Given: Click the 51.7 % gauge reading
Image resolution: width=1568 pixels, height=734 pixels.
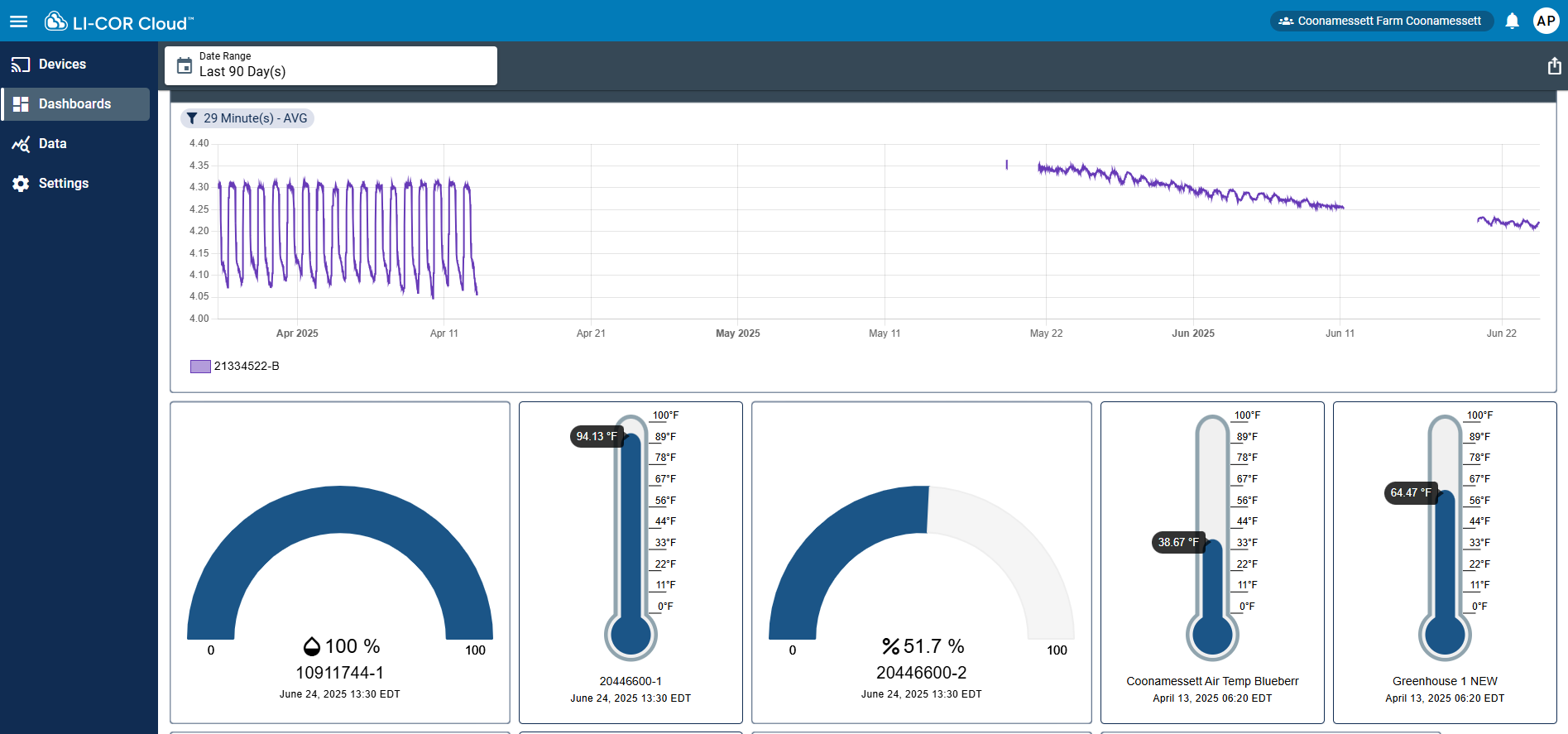Looking at the screenshot, I should pyautogui.click(x=933, y=646).
